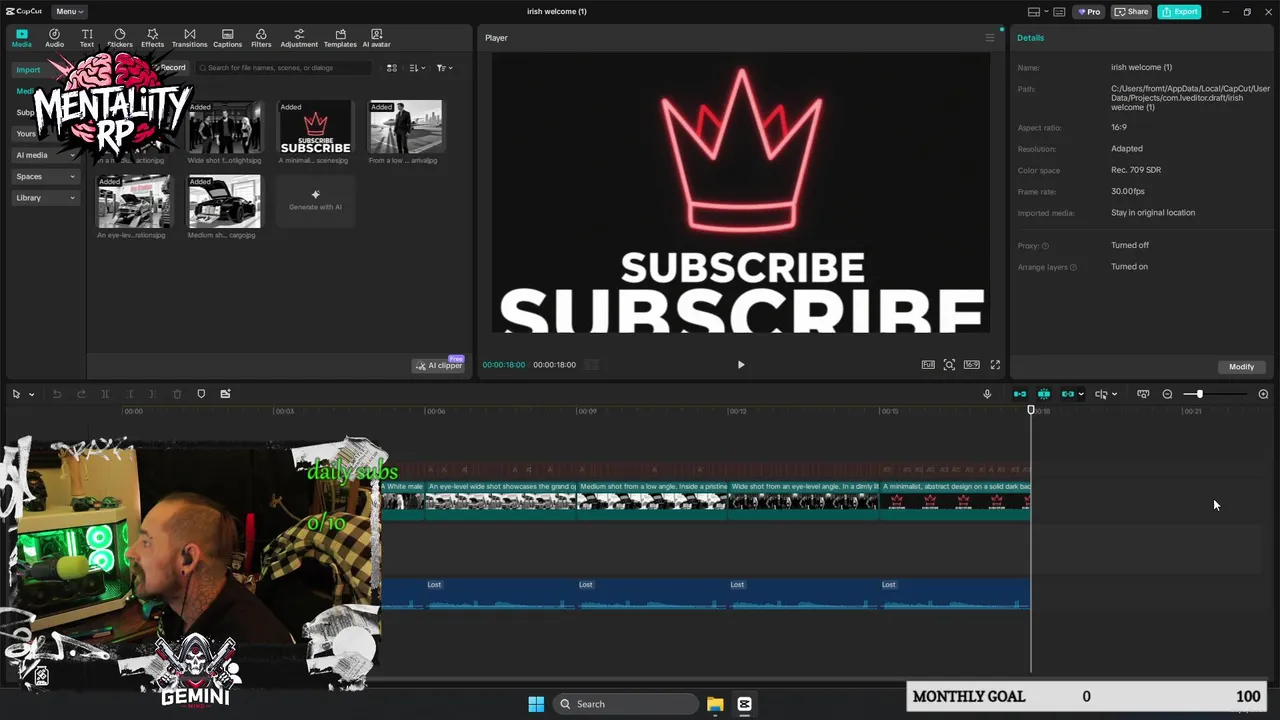The width and height of the screenshot is (1280, 720).
Task: Click the Delete trash icon
Action: tap(177, 394)
